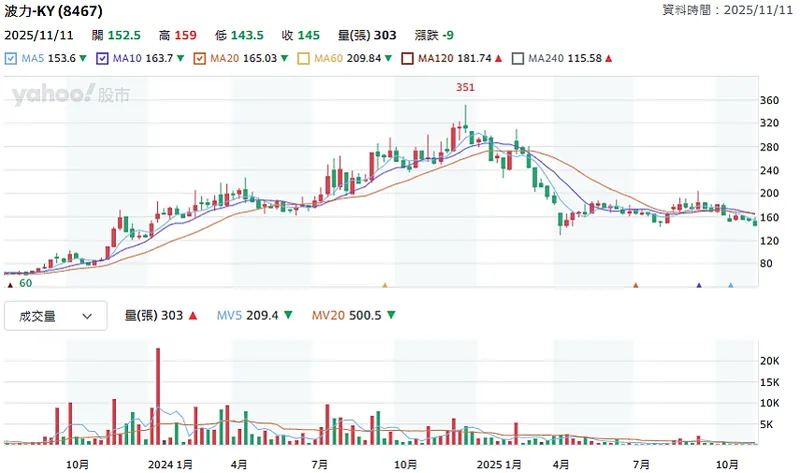This screenshot has width=800, height=473.
Task: Click the 5K volume axis label
Action: click(767, 425)
